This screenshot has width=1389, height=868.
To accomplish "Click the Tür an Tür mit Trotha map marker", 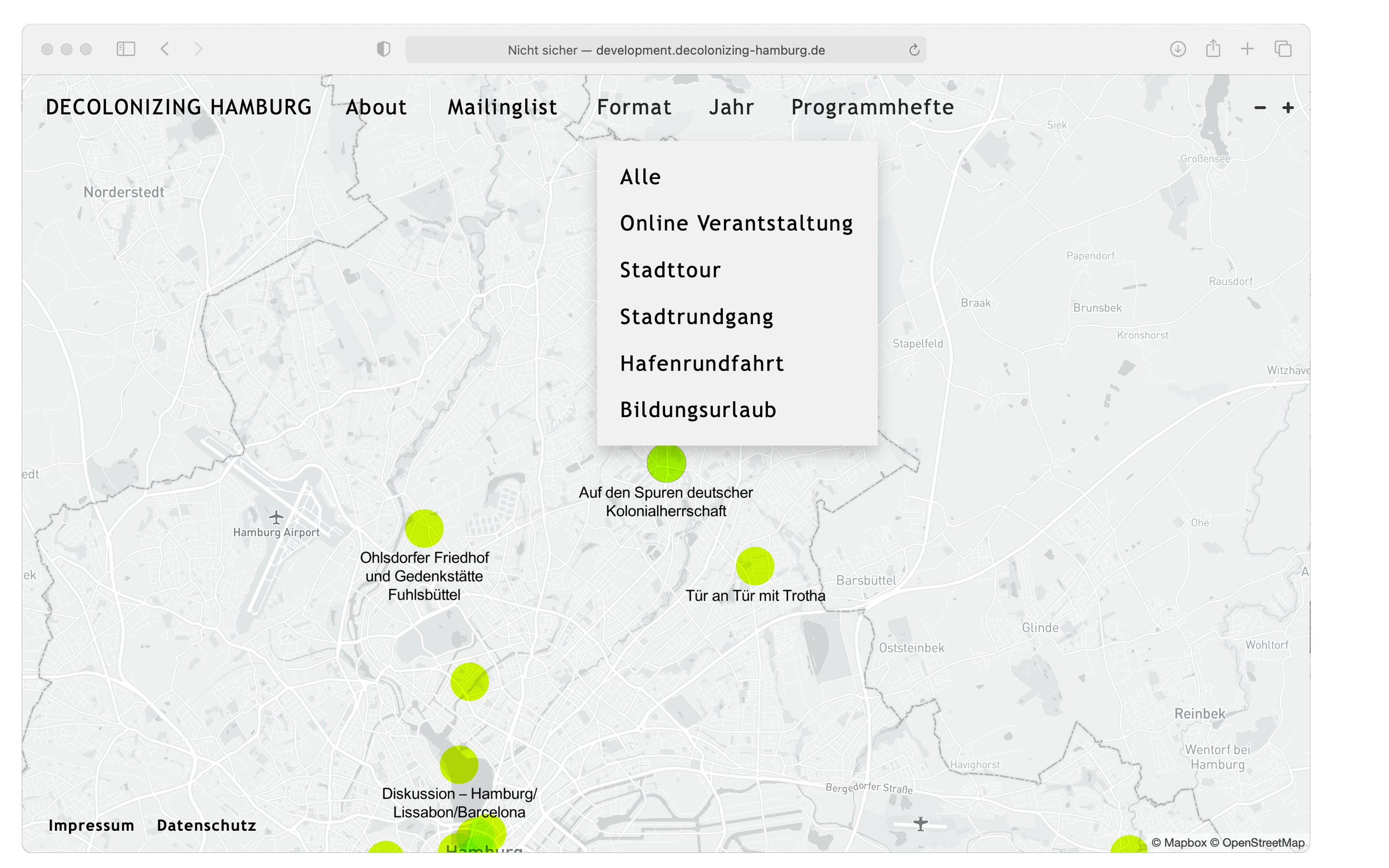I will (x=755, y=566).
